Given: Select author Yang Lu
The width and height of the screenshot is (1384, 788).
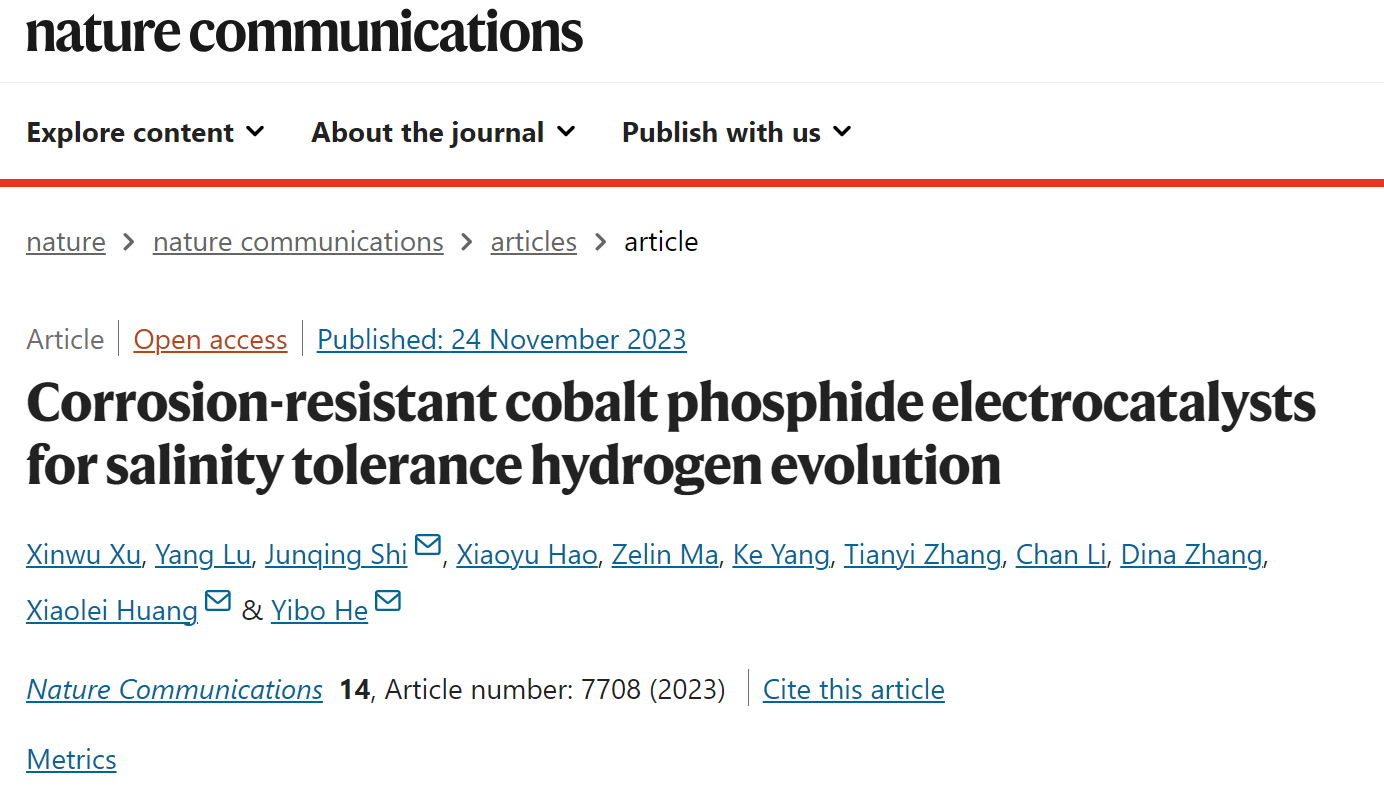Looking at the screenshot, I should pyautogui.click(x=203, y=554).
